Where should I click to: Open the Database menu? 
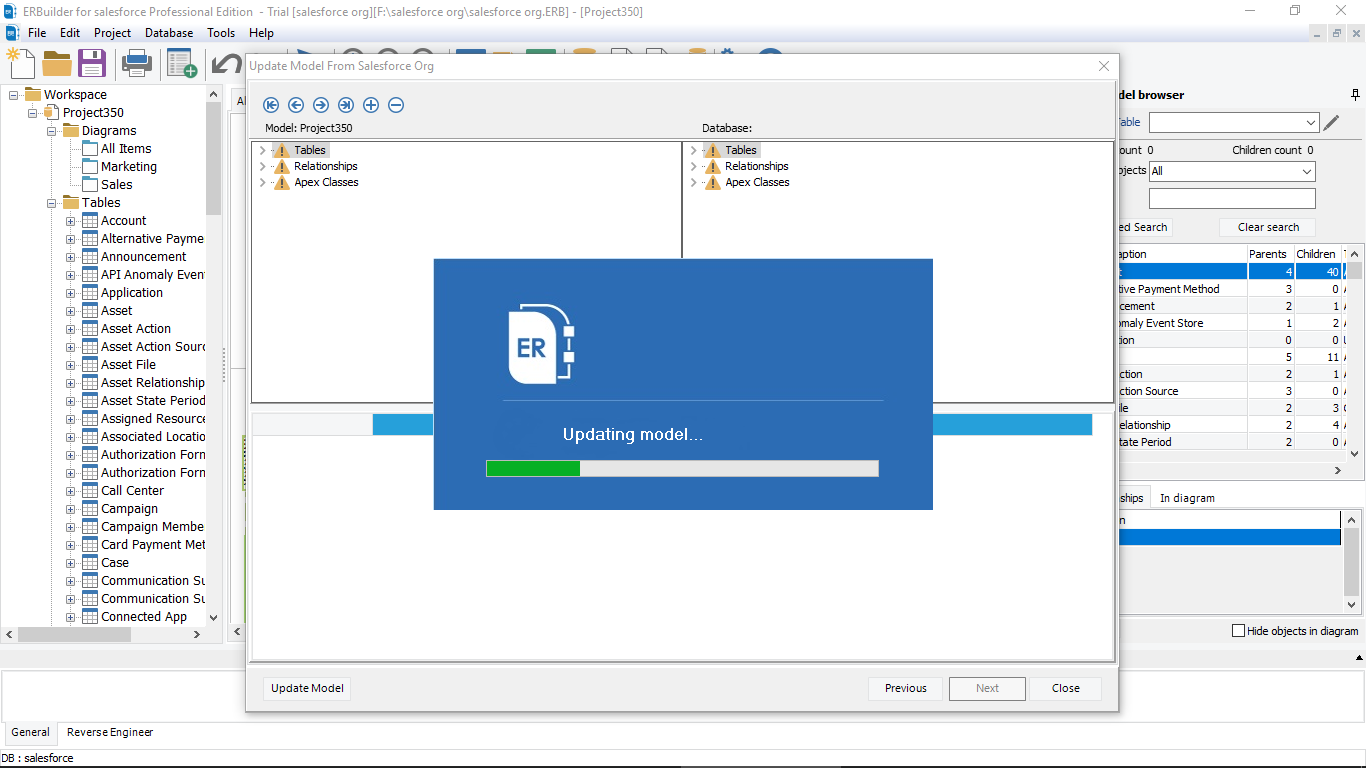point(169,33)
